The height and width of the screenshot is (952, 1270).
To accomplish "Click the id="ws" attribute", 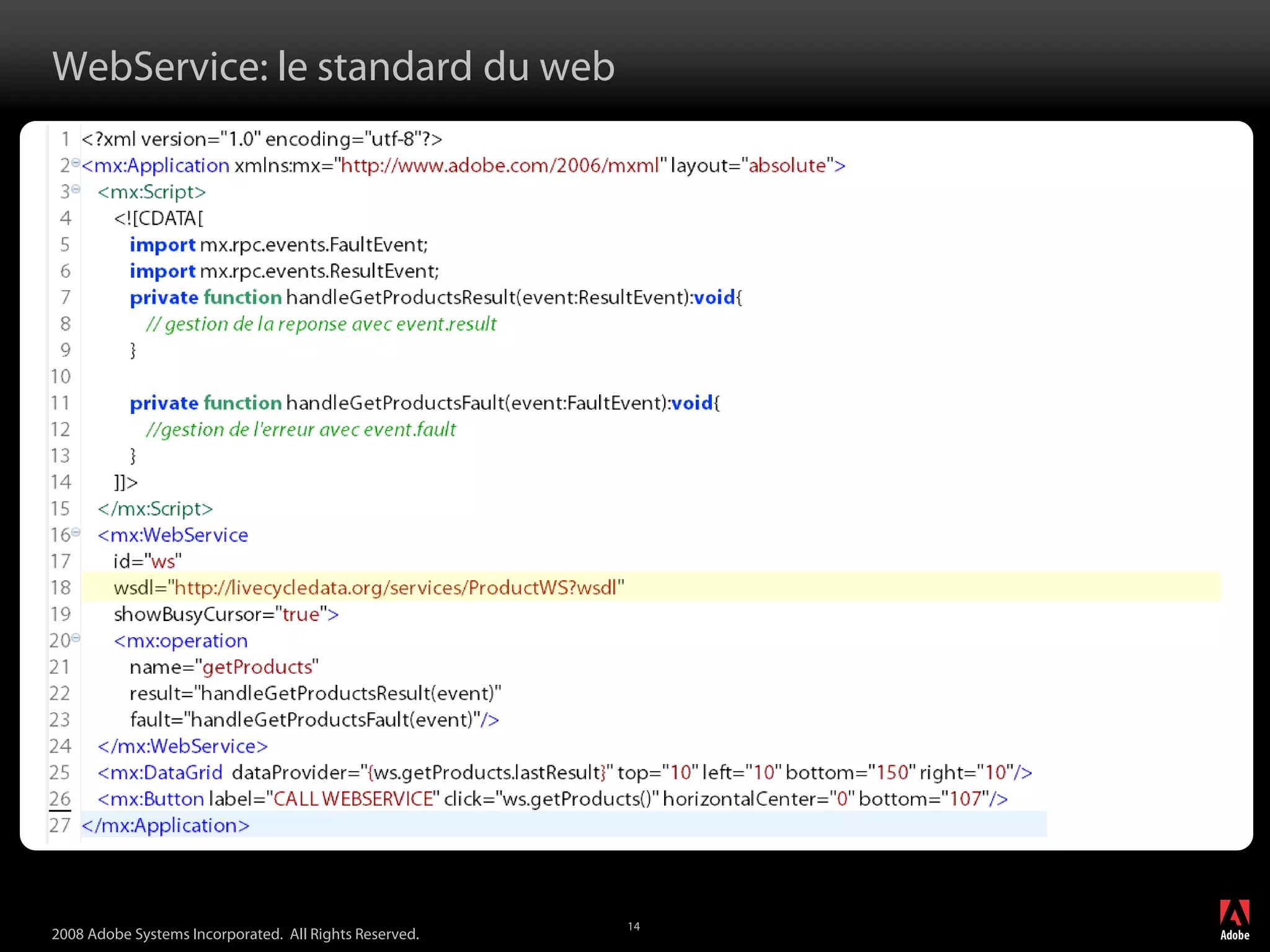I will (x=148, y=562).
